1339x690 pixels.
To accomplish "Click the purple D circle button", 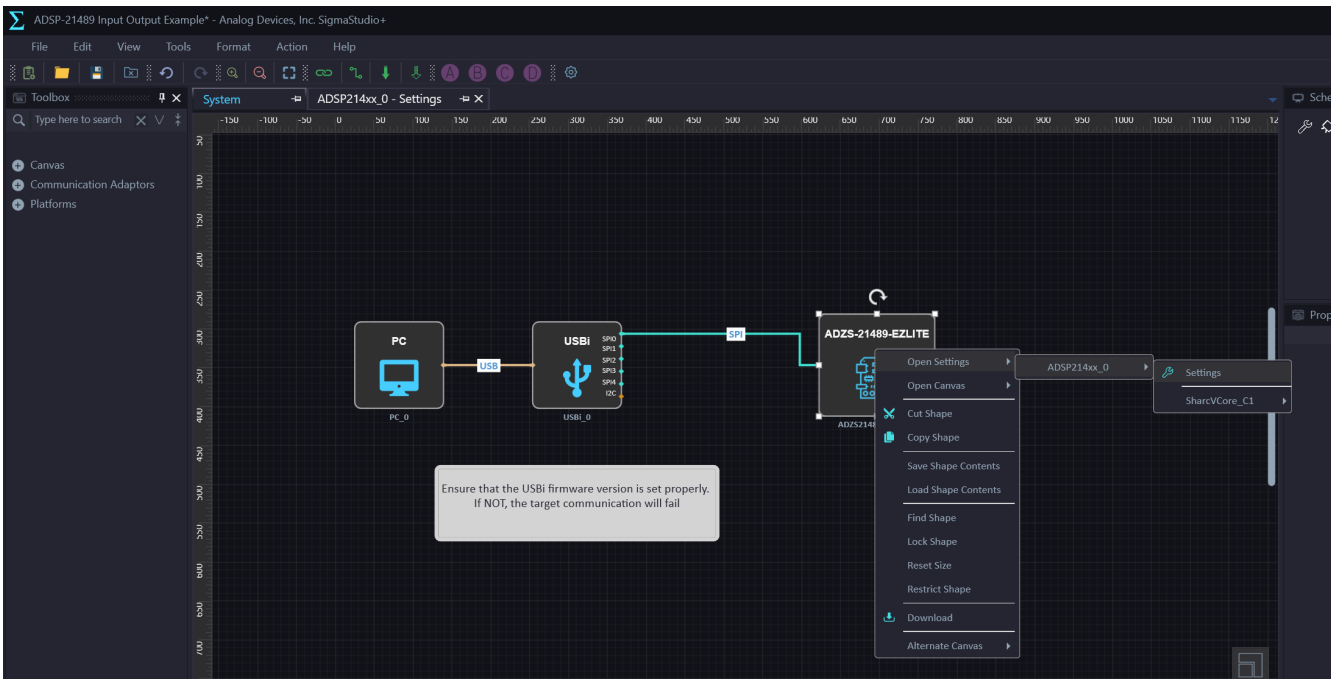I will tap(532, 73).
